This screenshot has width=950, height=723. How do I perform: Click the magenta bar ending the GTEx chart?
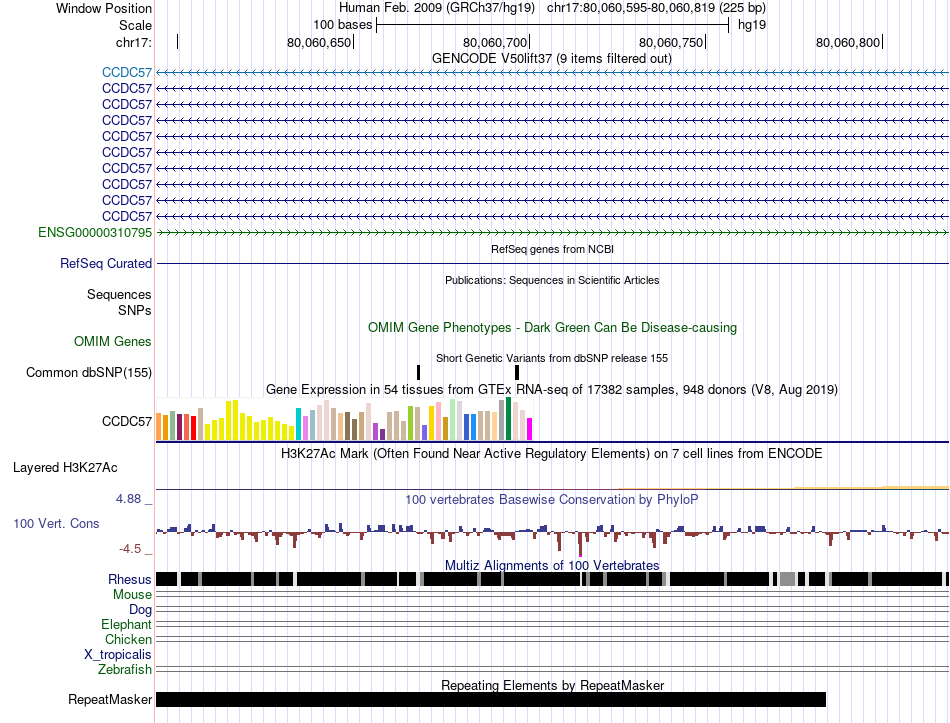[530, 429]
